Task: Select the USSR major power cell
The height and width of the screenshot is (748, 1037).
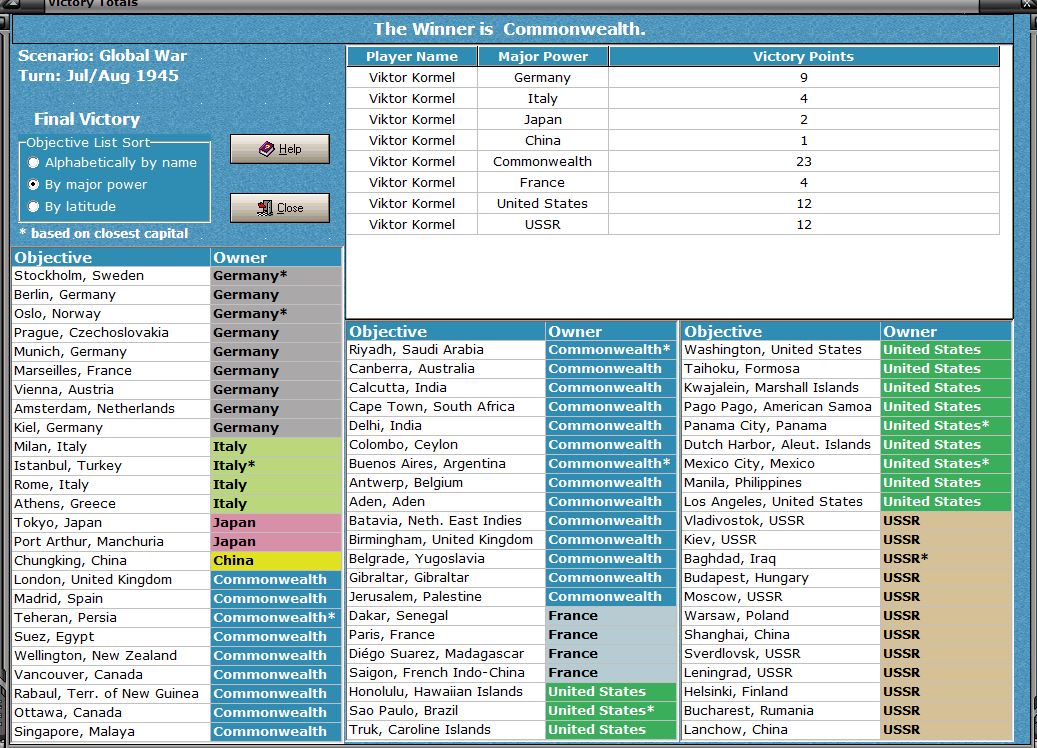Action: [543, 224]
